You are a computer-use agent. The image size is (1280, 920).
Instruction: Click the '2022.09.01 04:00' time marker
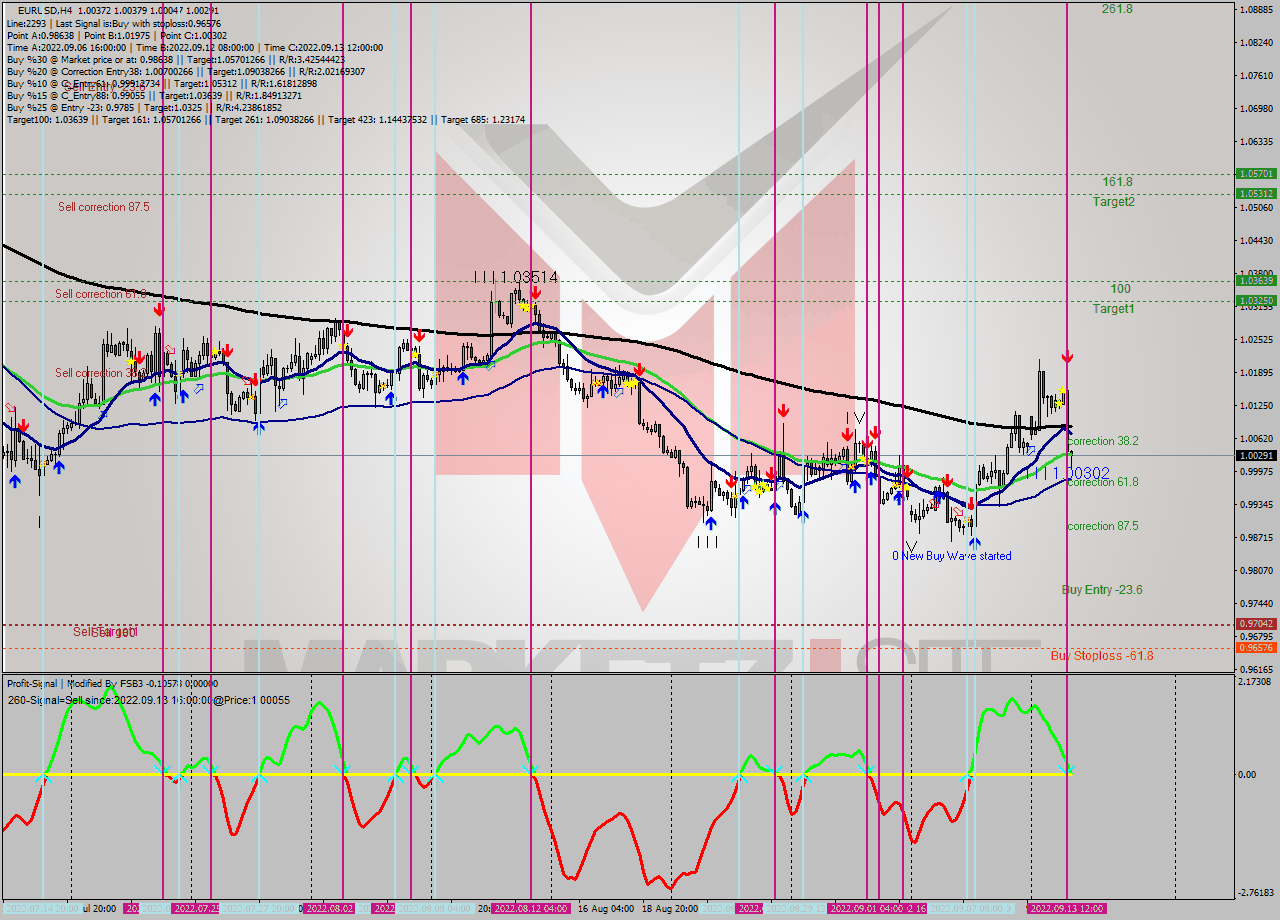point(866,909)
